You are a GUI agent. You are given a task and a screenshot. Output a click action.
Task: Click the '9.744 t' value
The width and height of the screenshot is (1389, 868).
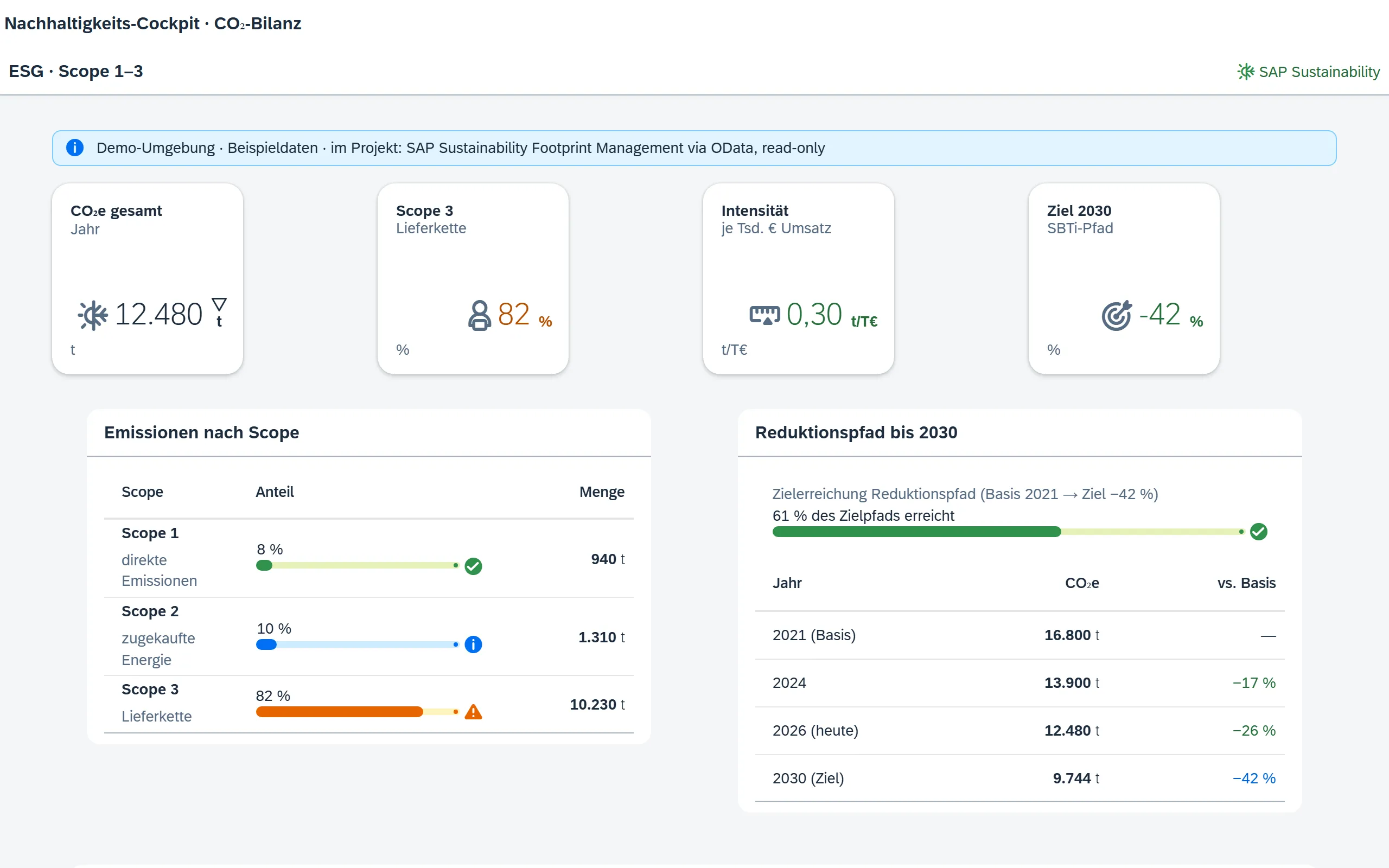click(1076, 778)
